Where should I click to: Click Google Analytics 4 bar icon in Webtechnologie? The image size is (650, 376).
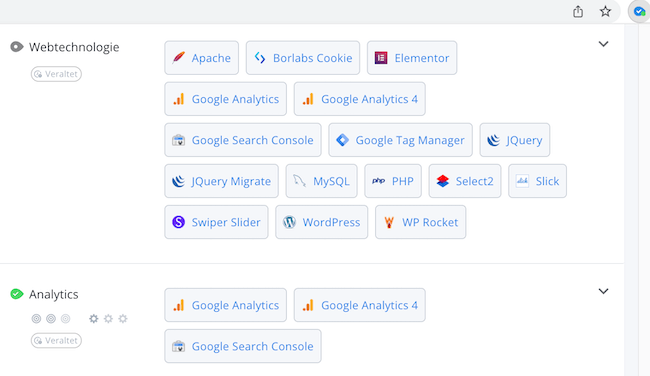[x=308, y=99]
